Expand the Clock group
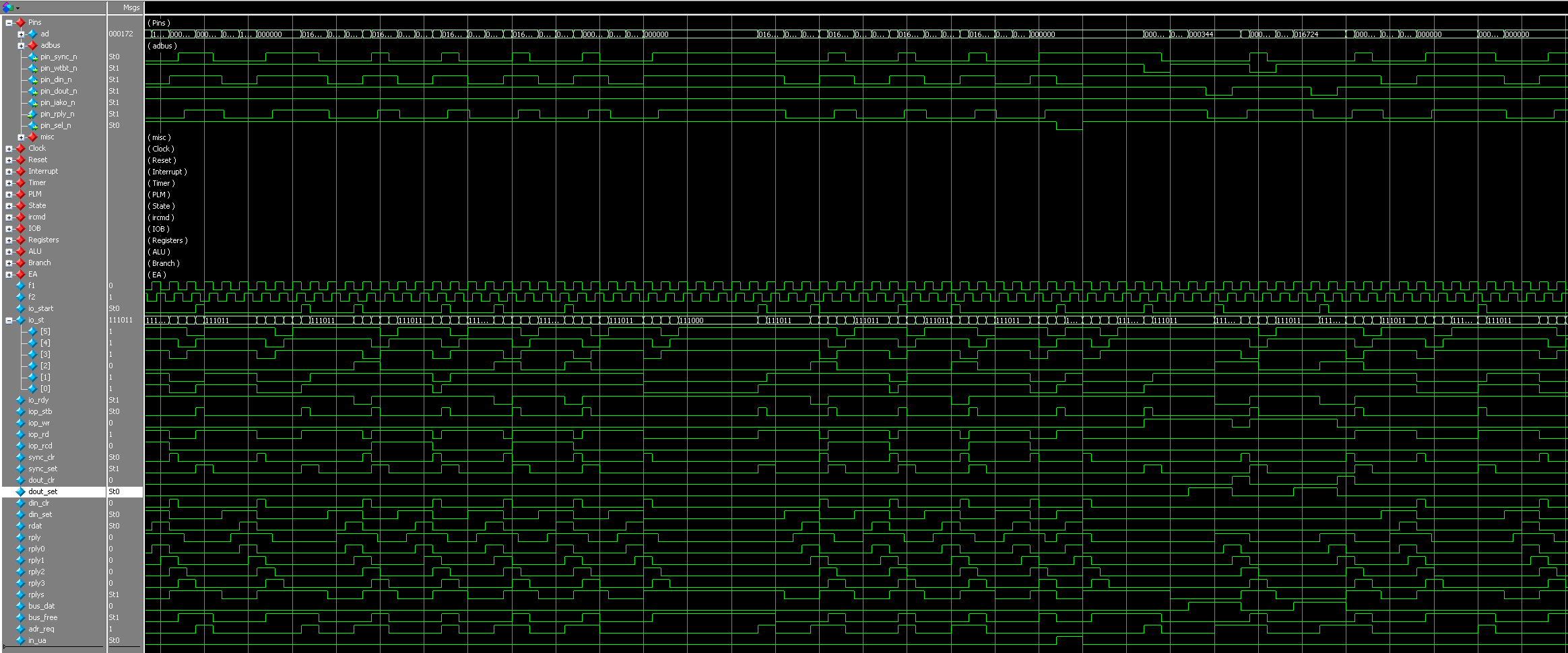Viewport: 1568px width, 653px height. [9, 148]
